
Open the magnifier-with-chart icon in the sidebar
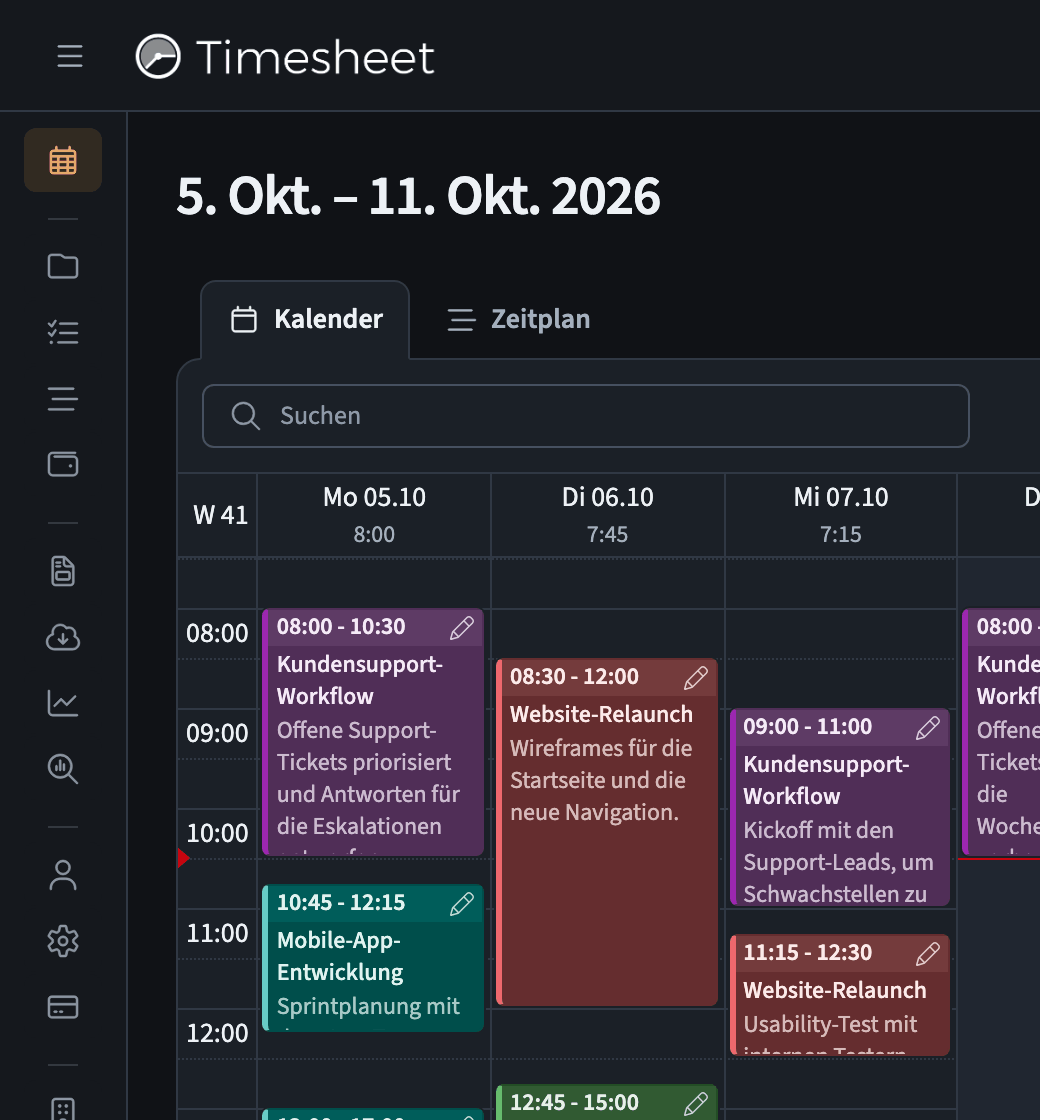pyautogui.click(x=63, y=769)
